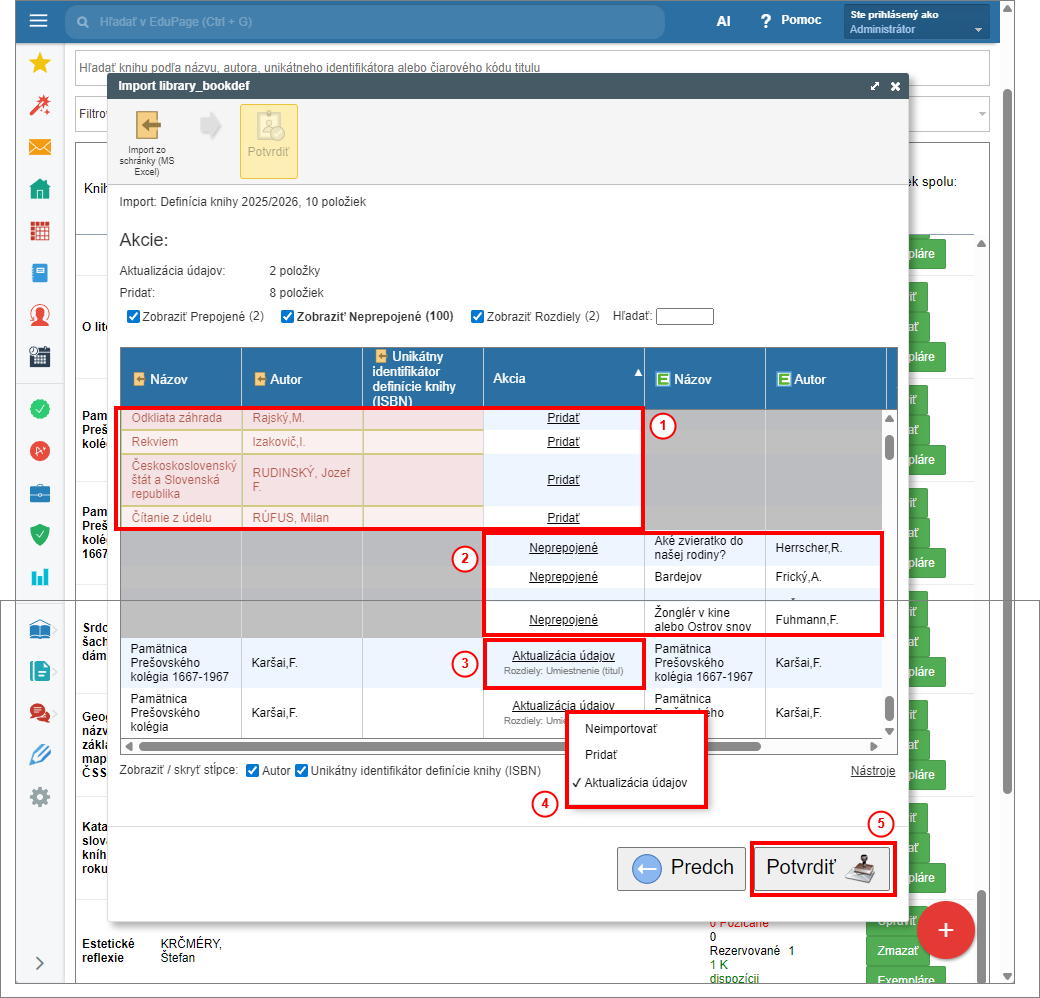Screen dimensions: 1040x998
Task: Uncheck Zobraziť Neprepojené checkbox
Action: (x=288, y=317)
